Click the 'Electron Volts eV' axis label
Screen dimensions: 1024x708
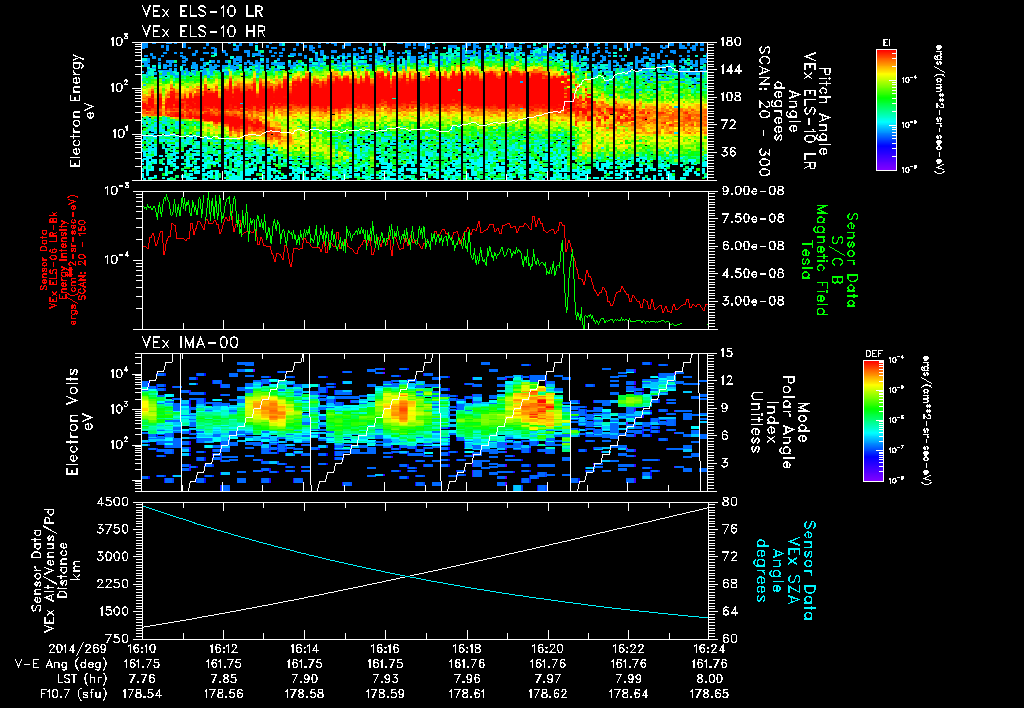[78, 422]
